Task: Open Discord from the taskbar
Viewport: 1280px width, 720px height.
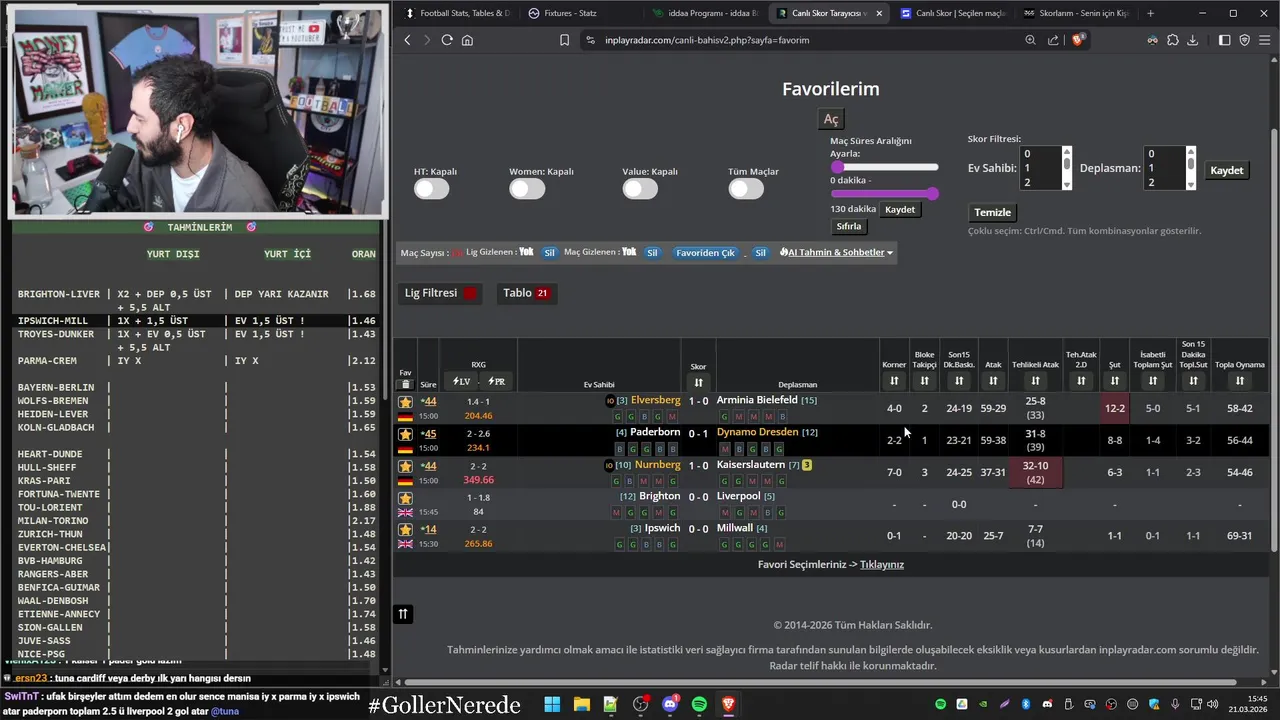Action: (x=670, y=704)
